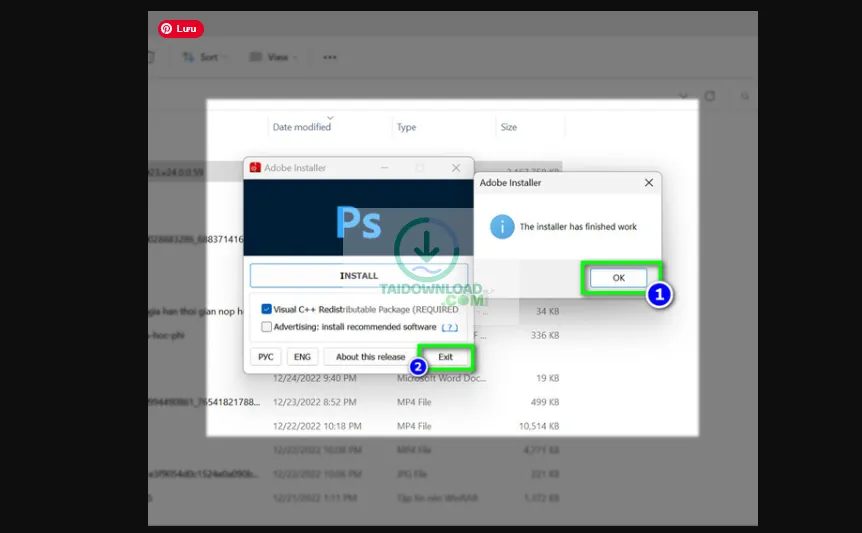
Task: Open the three-dots more options menu
Action: (329, 57)
